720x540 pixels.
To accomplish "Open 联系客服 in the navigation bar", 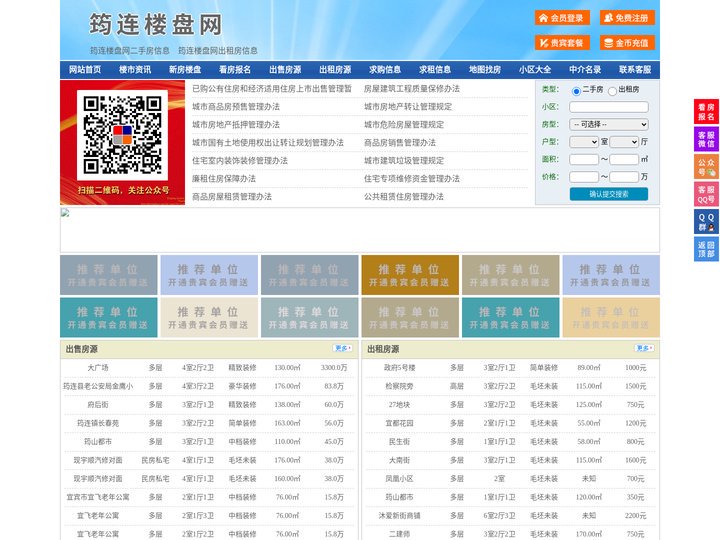I will coord(635,69).
